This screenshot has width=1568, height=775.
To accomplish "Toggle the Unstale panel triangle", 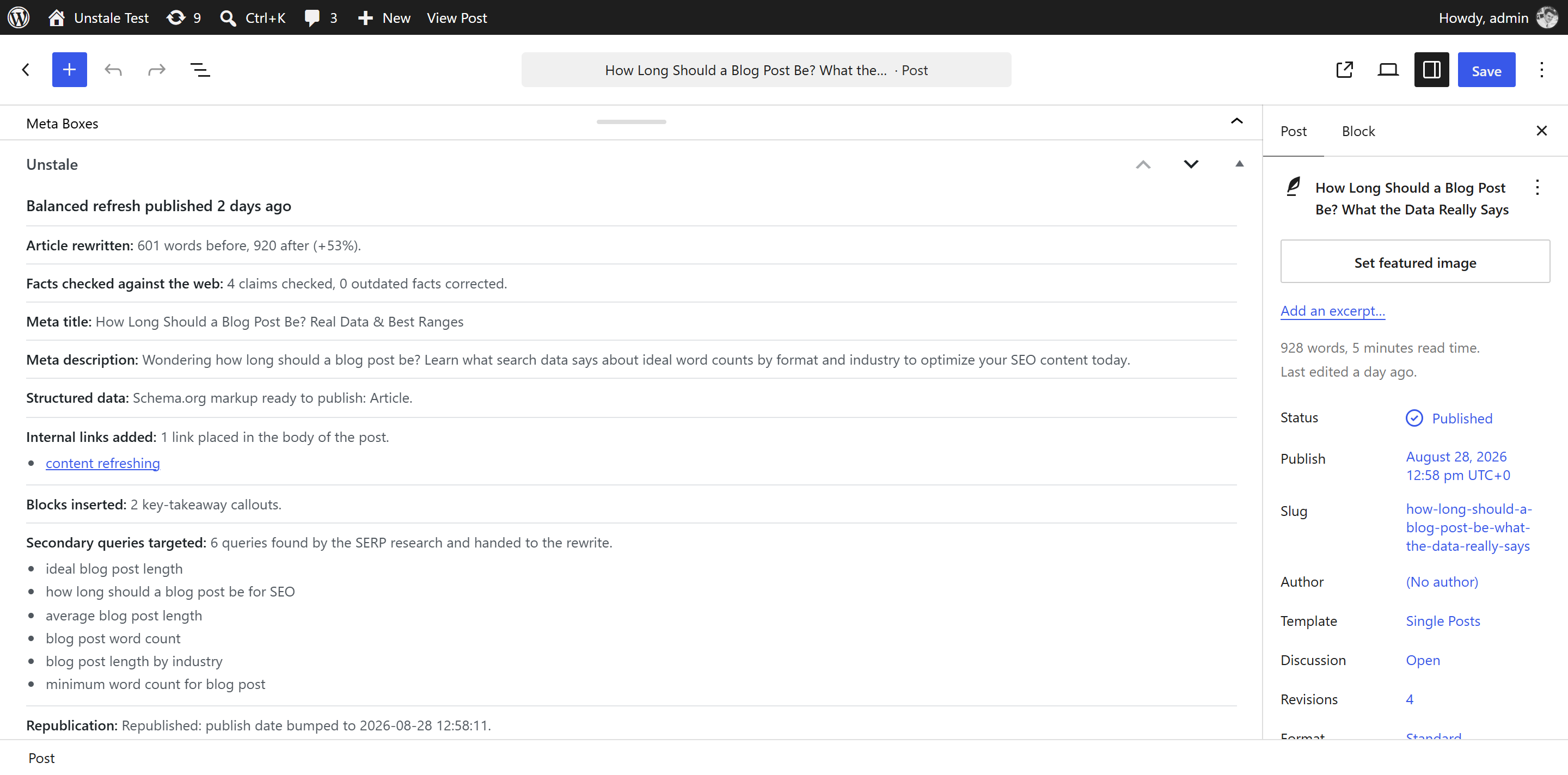I will (x=1239, y=164).
